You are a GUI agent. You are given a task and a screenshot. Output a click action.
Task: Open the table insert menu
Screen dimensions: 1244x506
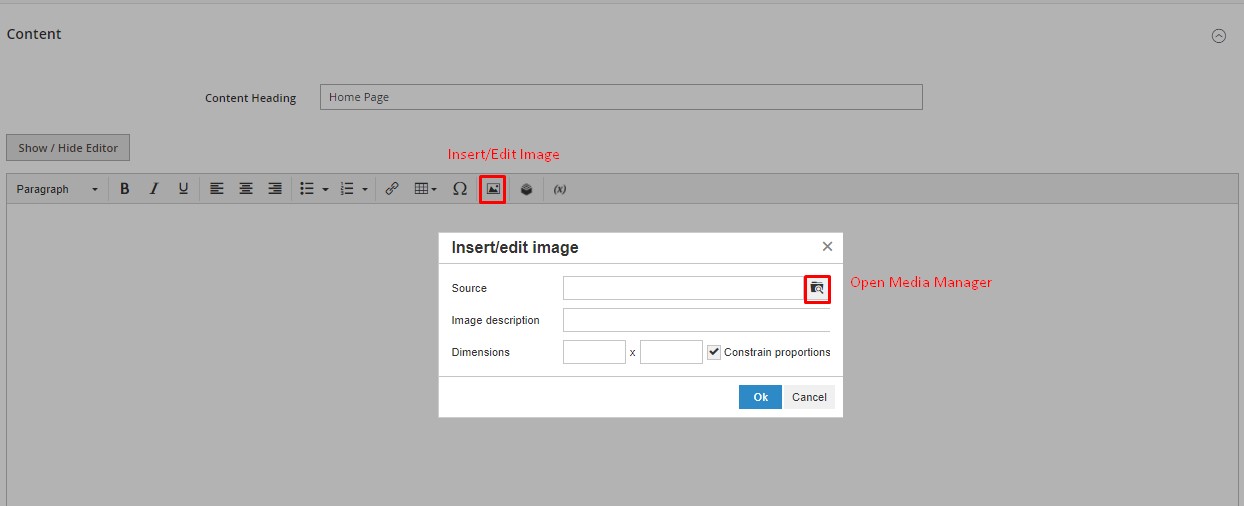coord(426,189)
